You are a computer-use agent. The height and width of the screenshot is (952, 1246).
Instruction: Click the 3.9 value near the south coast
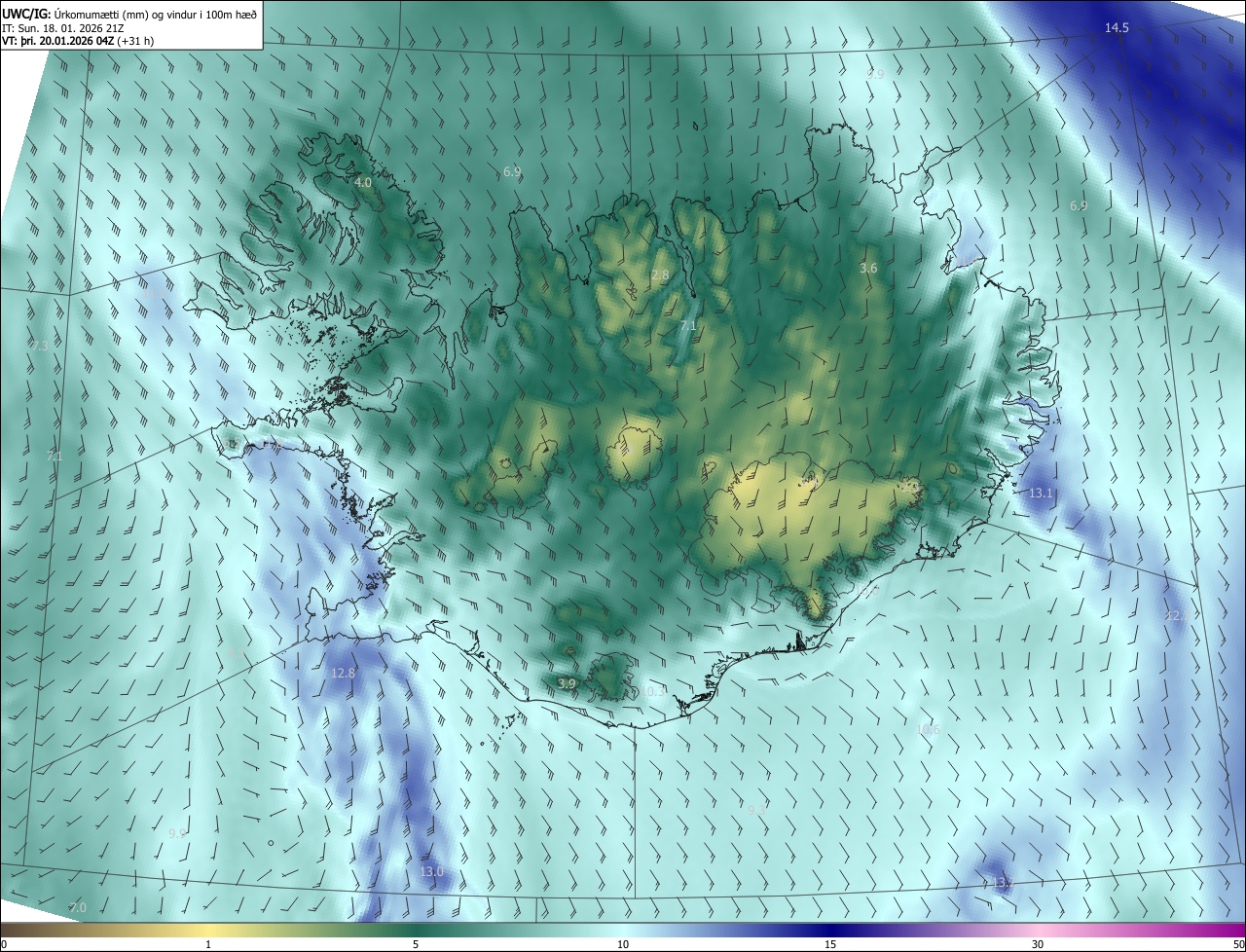coord(567,684)
